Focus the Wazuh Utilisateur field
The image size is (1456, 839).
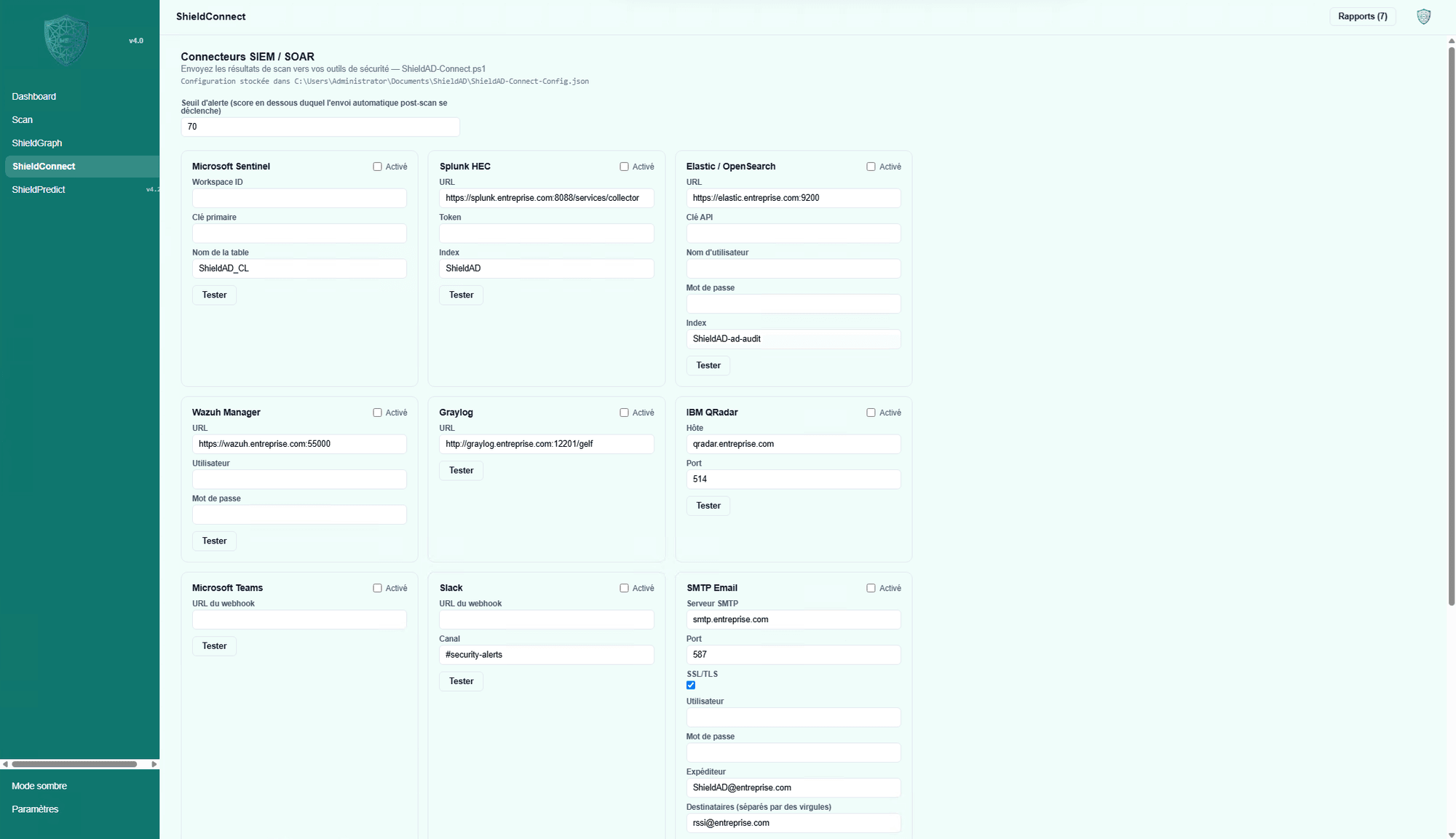(299, 479)
